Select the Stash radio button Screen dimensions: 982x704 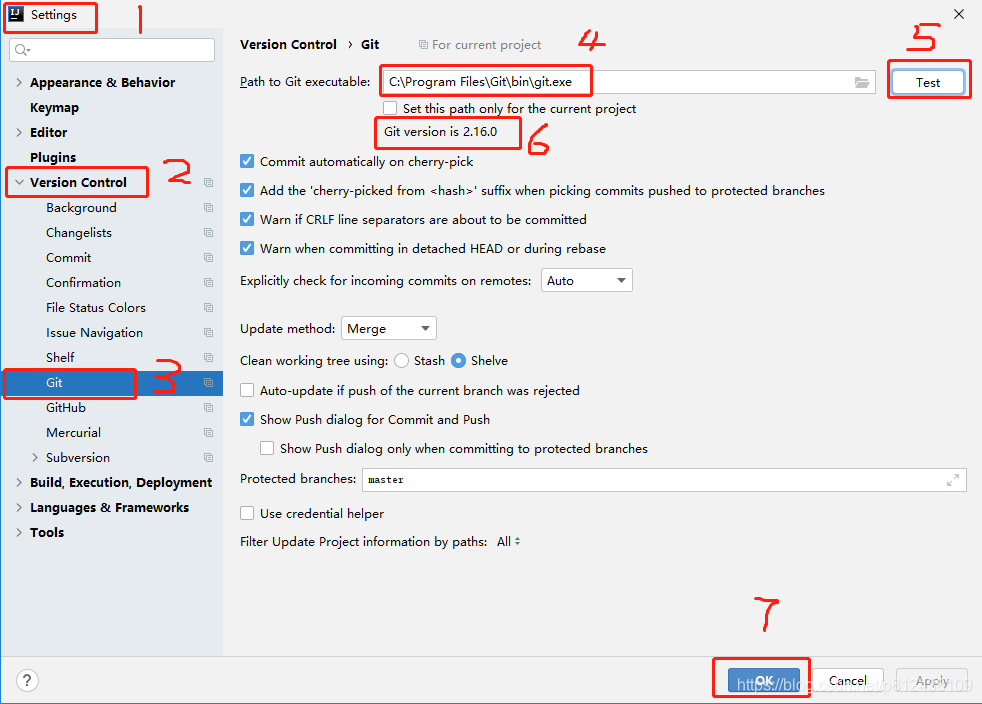click(x=402, y=361)
